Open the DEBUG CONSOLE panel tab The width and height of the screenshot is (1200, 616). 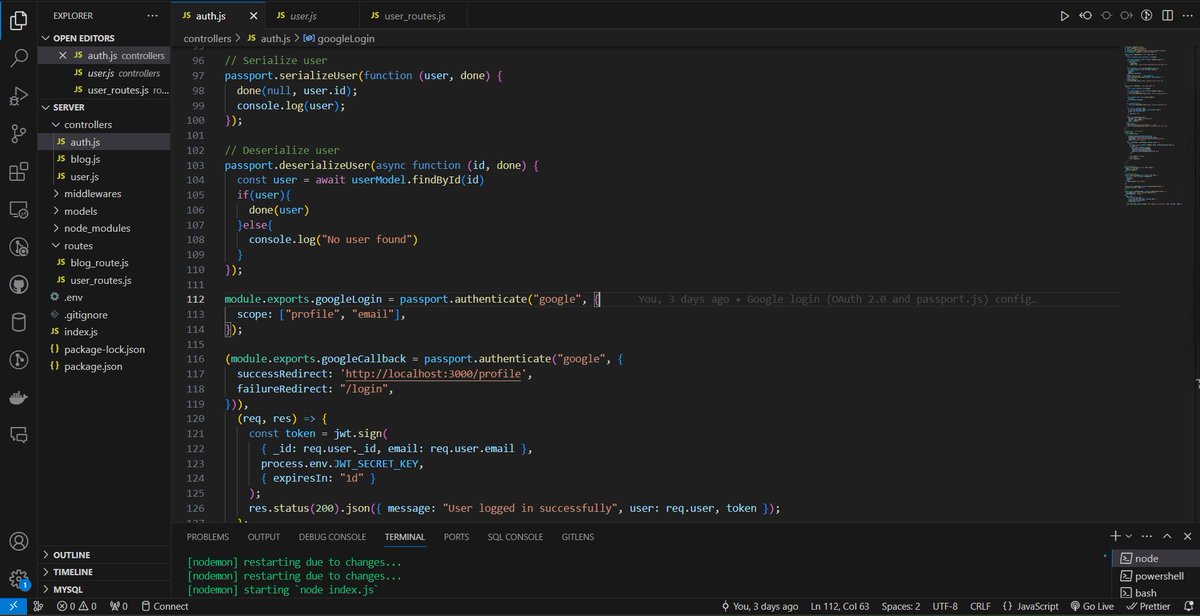point(332,537)
